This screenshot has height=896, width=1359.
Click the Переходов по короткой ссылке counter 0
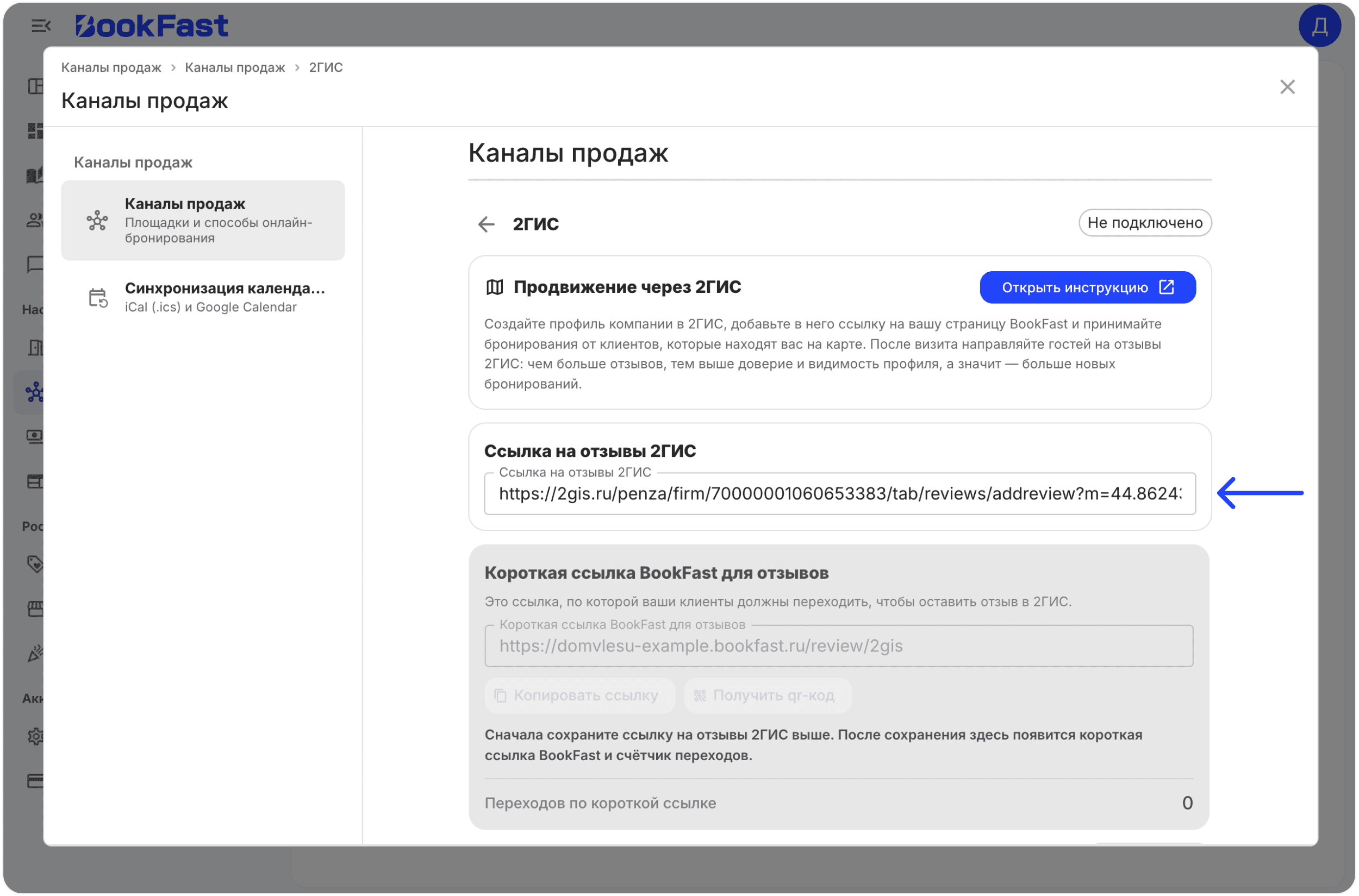(x=1187, y=803)
